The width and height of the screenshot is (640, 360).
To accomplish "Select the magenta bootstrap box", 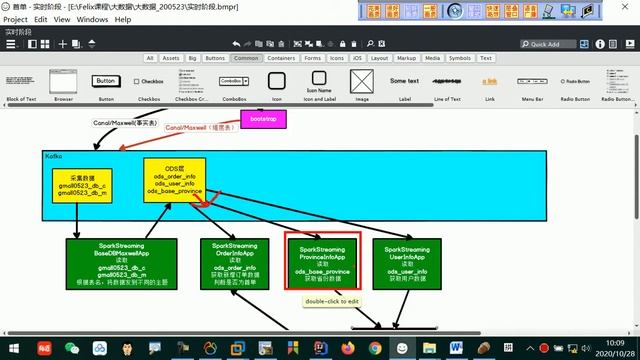I will (x=263, y=119).
